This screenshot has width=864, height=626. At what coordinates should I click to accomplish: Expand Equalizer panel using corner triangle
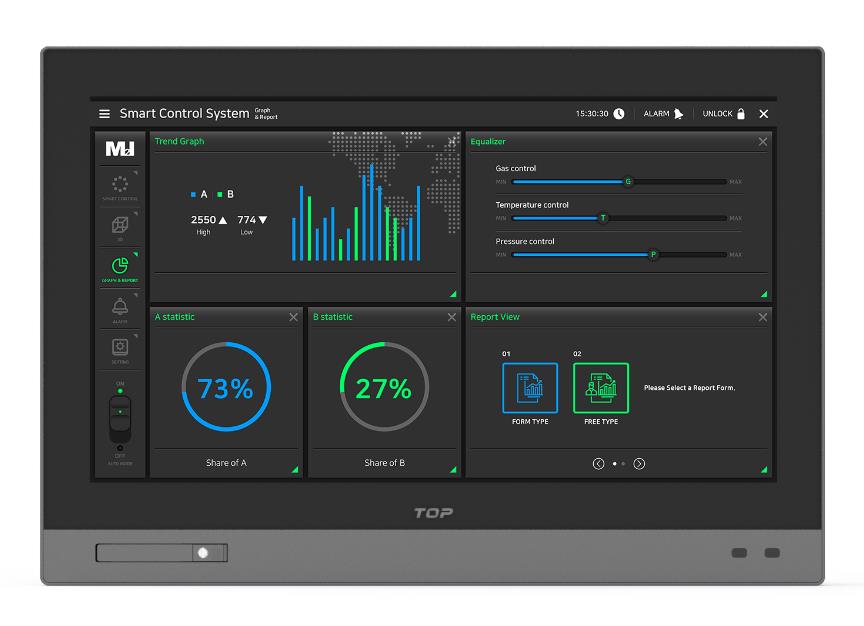[764, 294]
